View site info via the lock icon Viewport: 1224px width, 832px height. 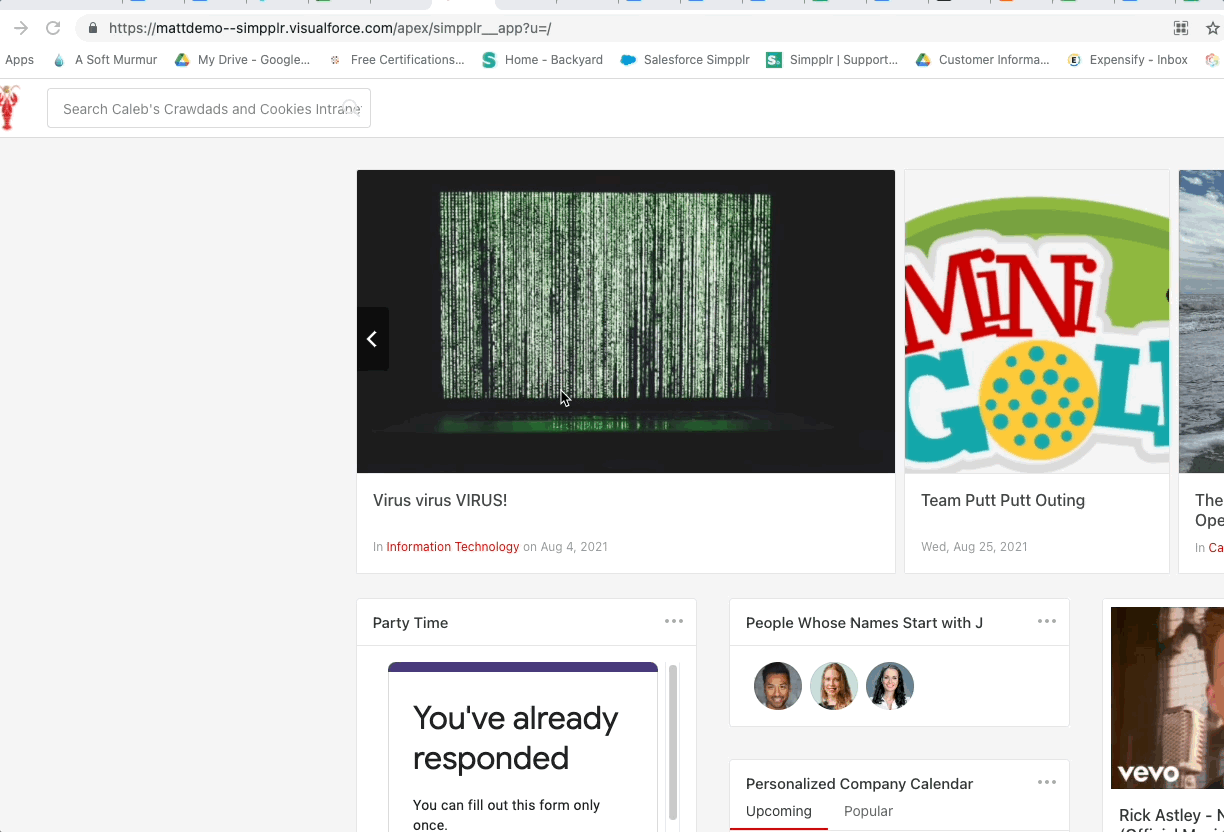(93, 28)
